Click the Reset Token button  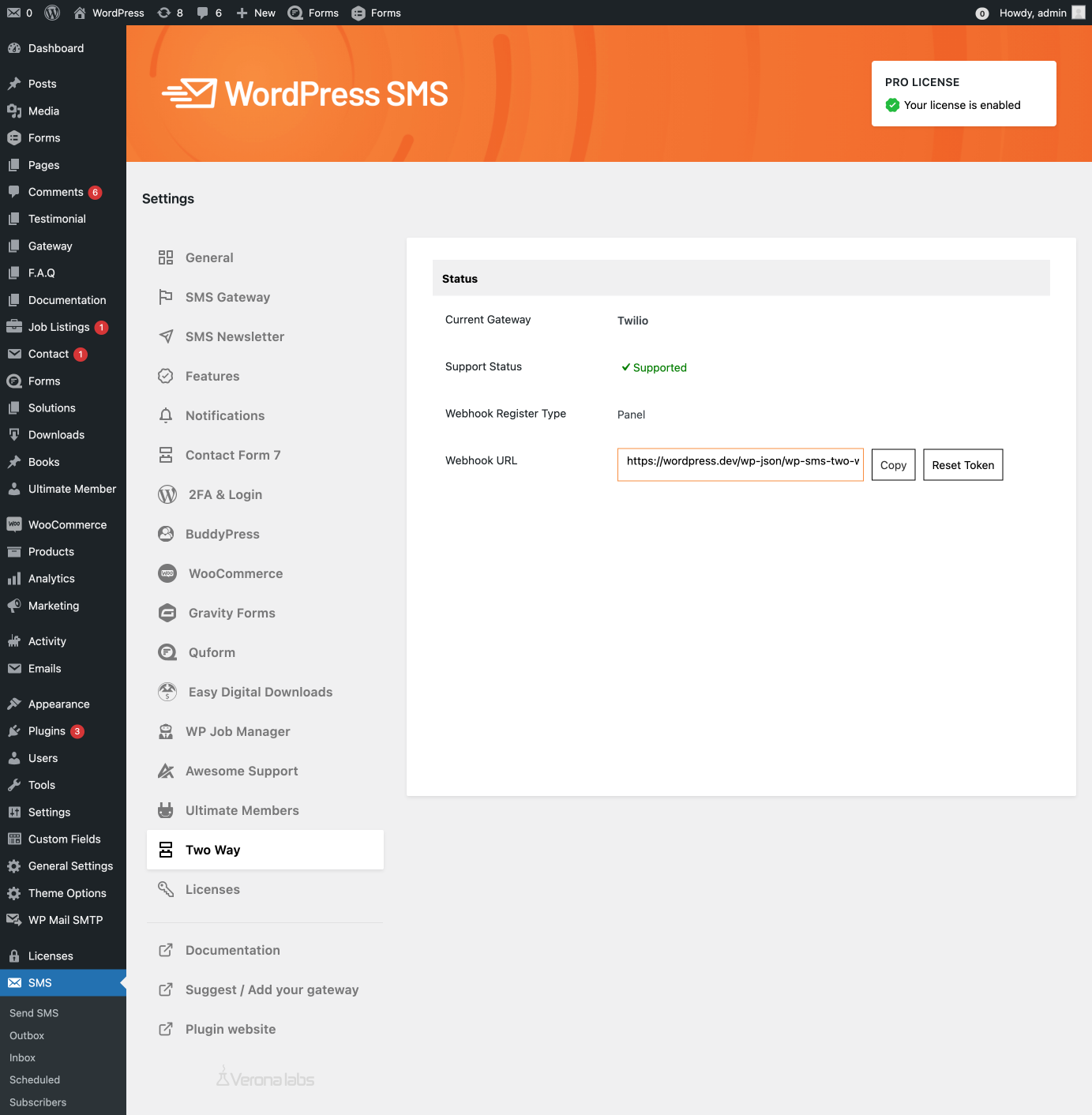coord(963,465)
